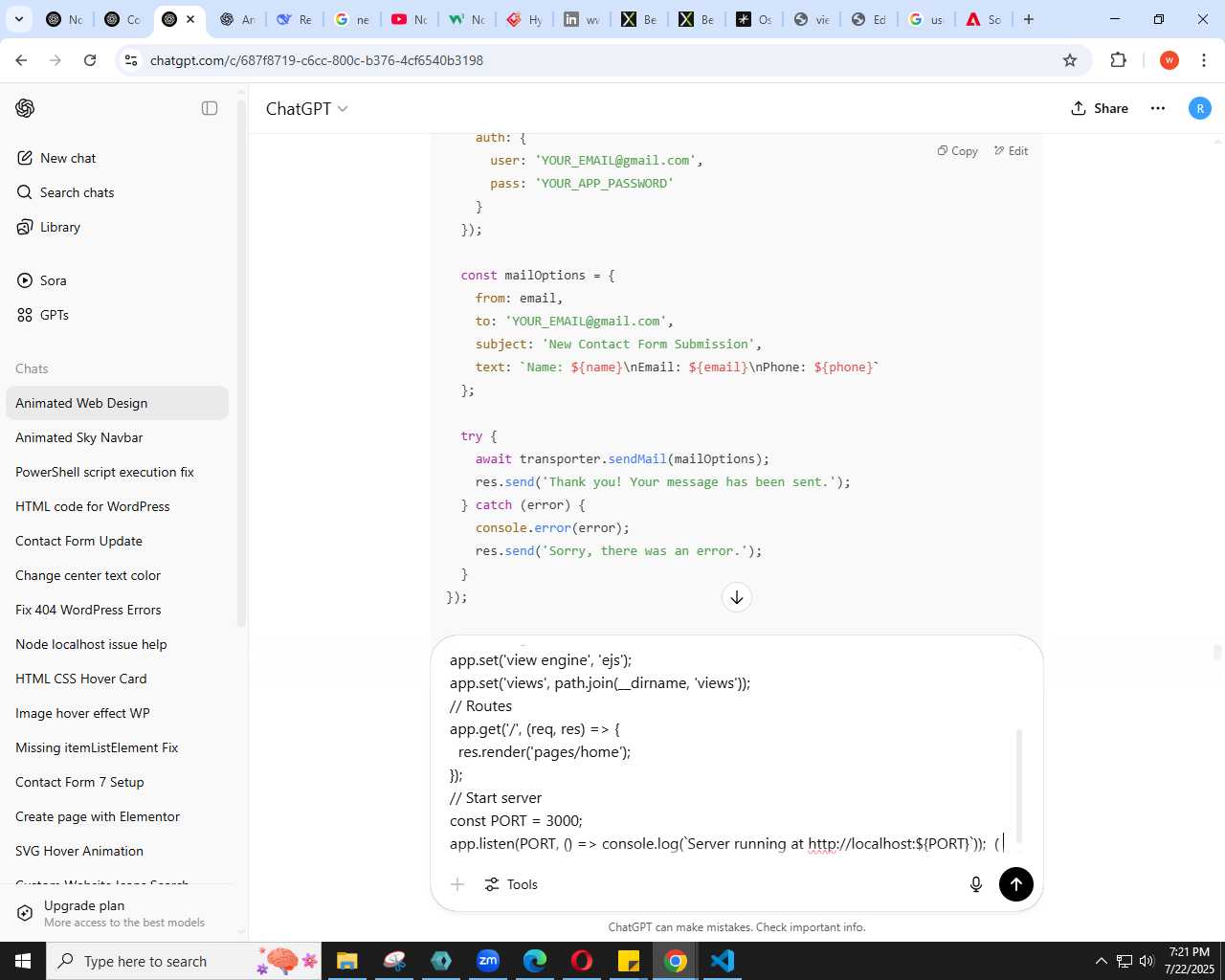Open the Tools menu in composer
The image size is (1225, 980).
pos(511,884)
